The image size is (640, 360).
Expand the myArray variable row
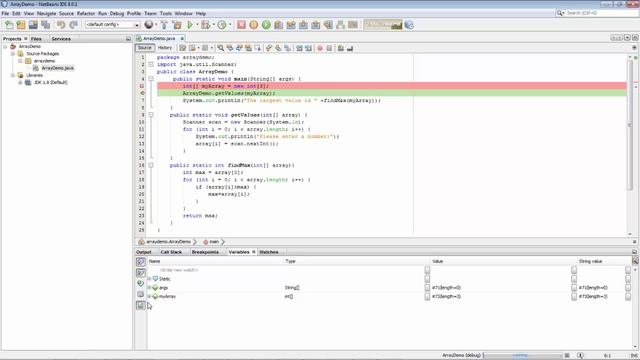(x=149, y=296)
